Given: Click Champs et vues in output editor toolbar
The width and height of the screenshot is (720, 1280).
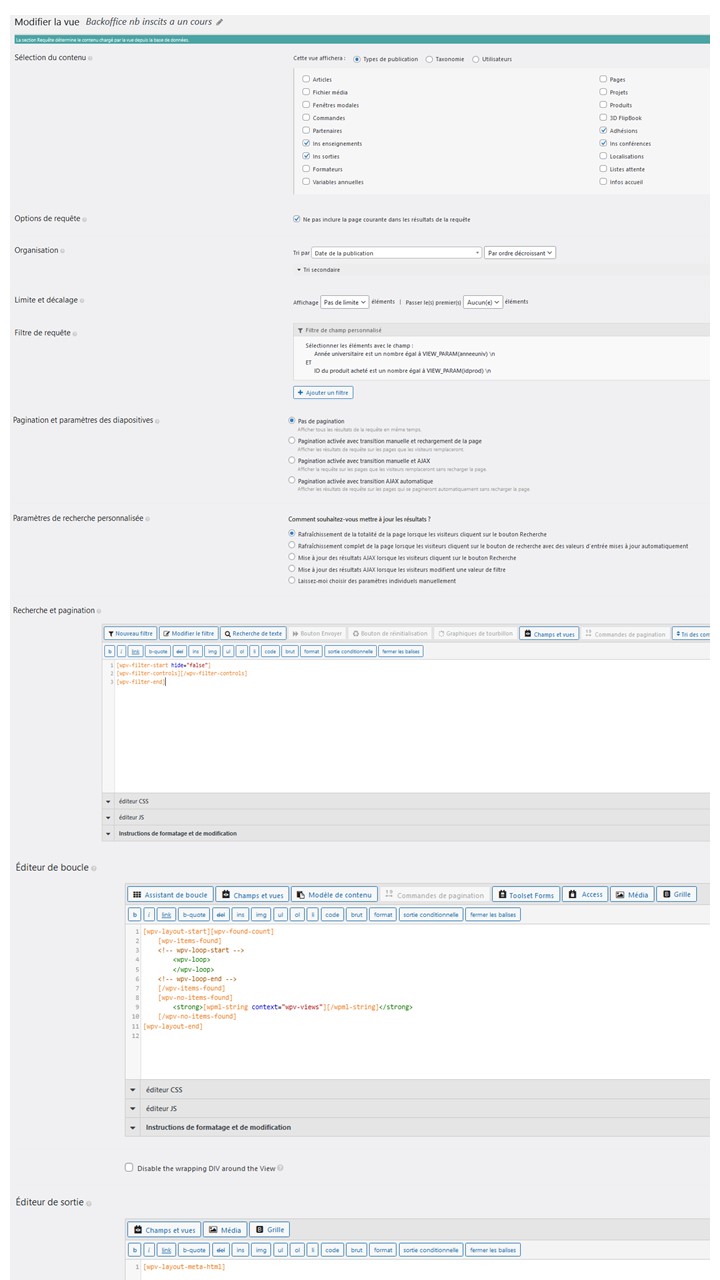Looking at the screenshot, I should click(x=164, y=1229).
